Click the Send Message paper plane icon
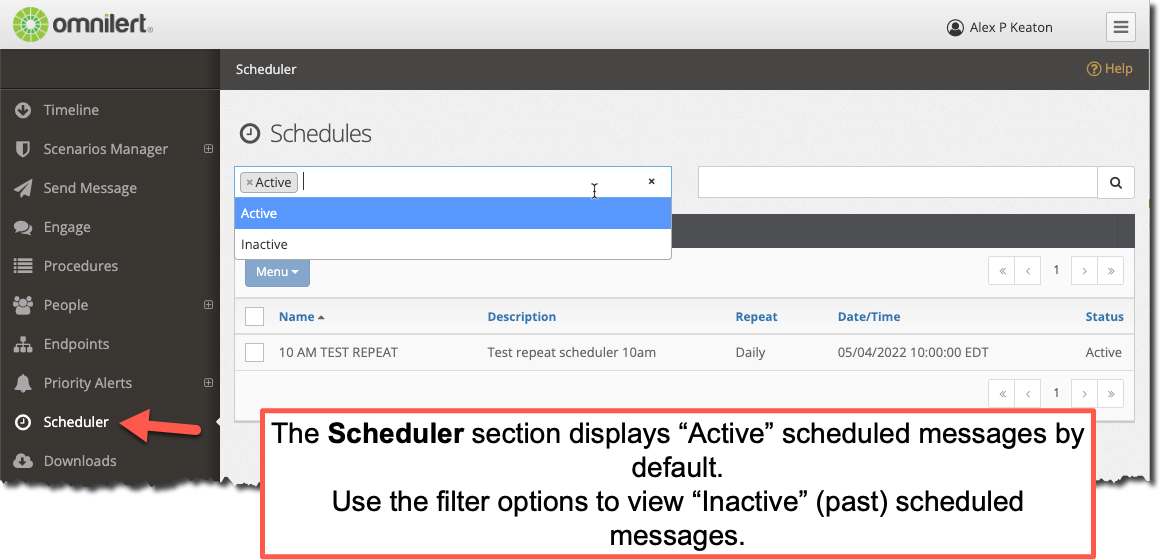Screen dimensions: 1160x560 click(x=23, y=188)
